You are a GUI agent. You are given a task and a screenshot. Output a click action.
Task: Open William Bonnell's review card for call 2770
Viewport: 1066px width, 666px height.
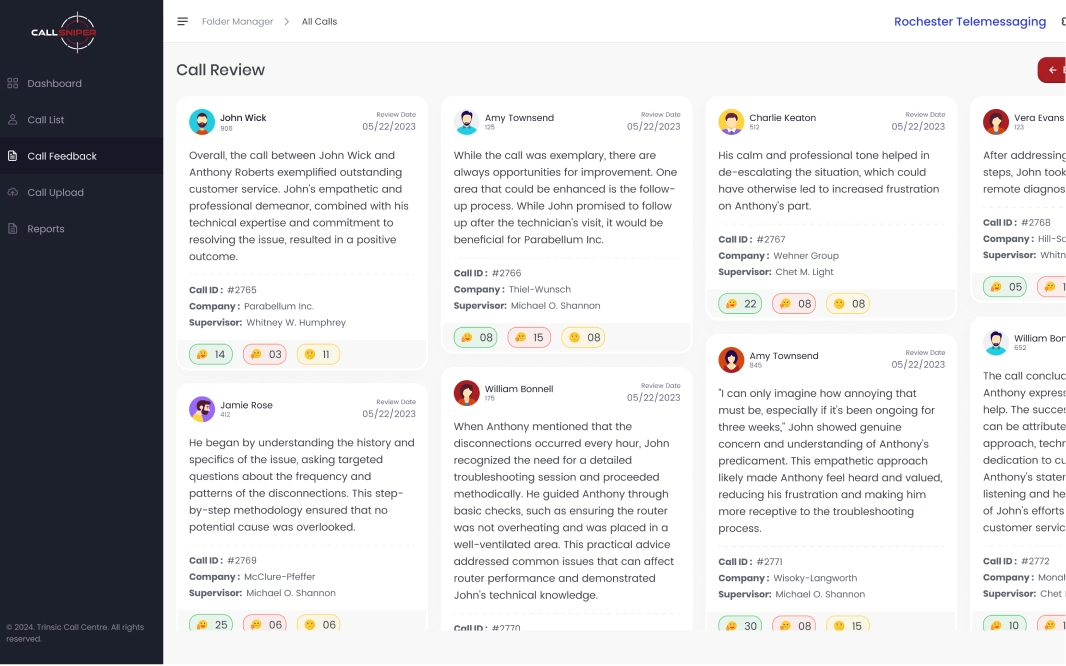click(566, 500)
